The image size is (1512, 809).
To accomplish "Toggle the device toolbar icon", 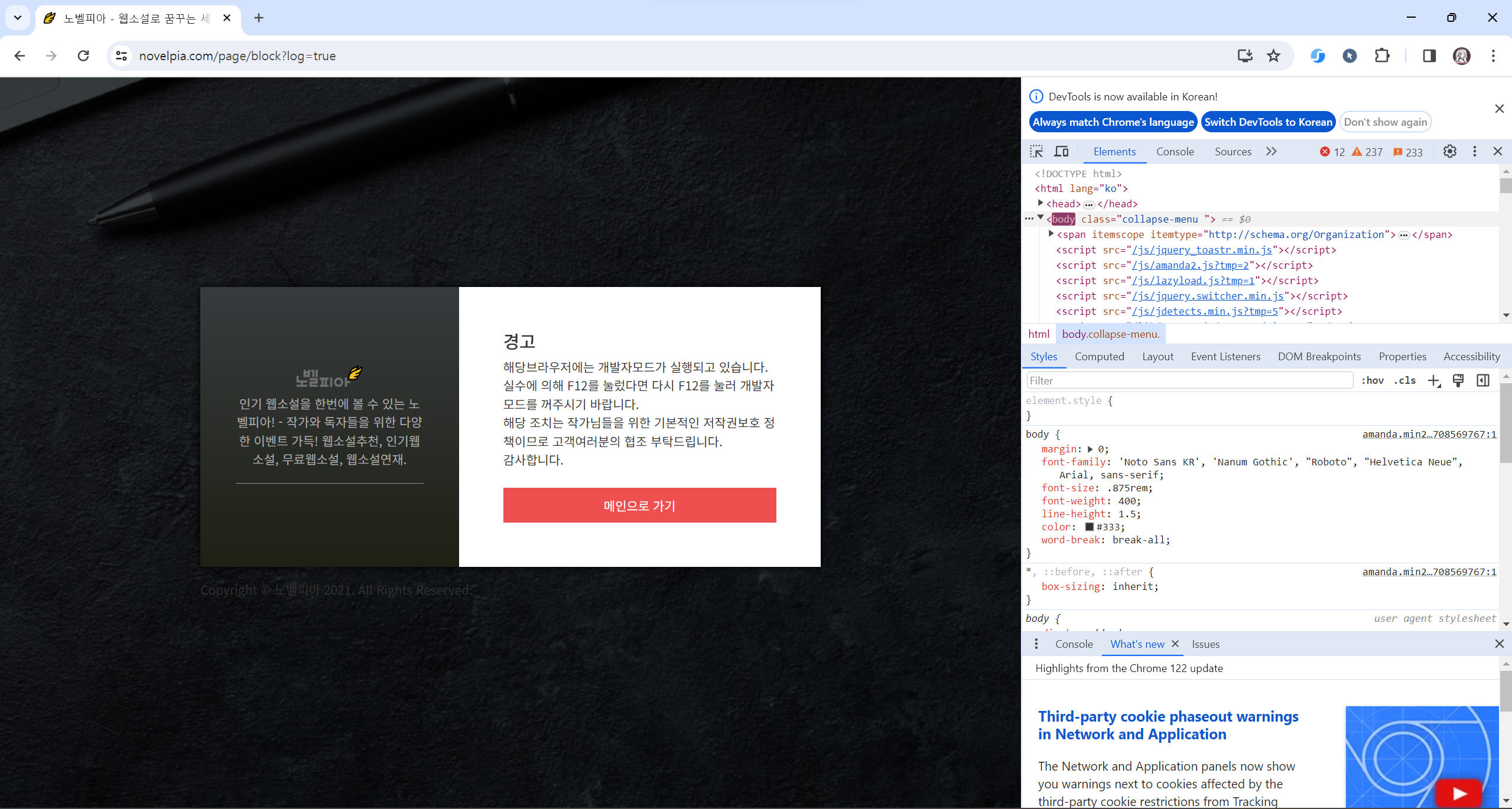I will tap(1061, 152).
